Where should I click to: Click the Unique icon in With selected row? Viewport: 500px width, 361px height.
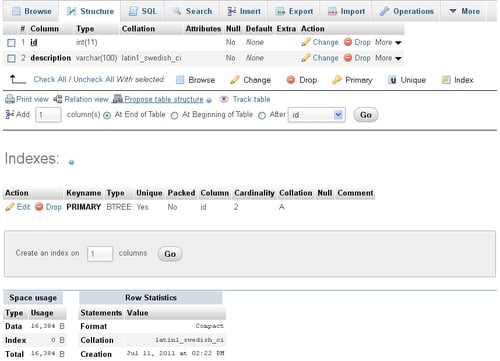click(x=393, y=80)
